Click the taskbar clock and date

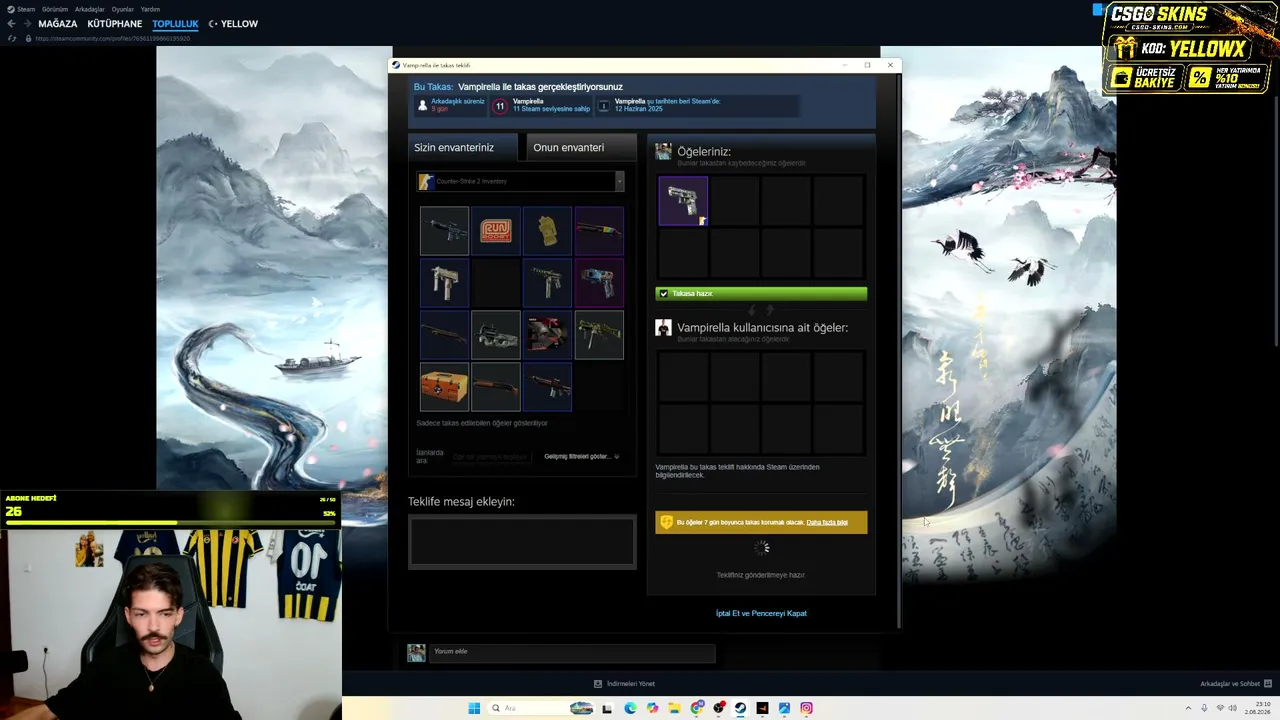pyautogui.click(x=1258, y=708)
